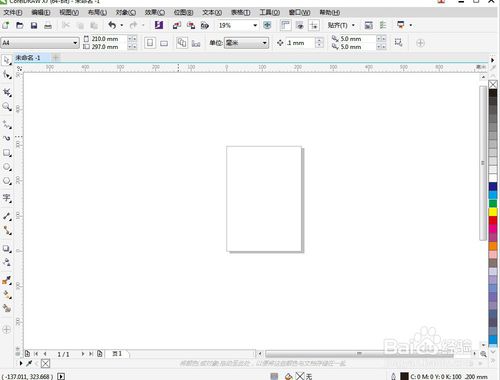Pick the yellow color swatch
Screen dimensions: 500x380
(493, 212)
